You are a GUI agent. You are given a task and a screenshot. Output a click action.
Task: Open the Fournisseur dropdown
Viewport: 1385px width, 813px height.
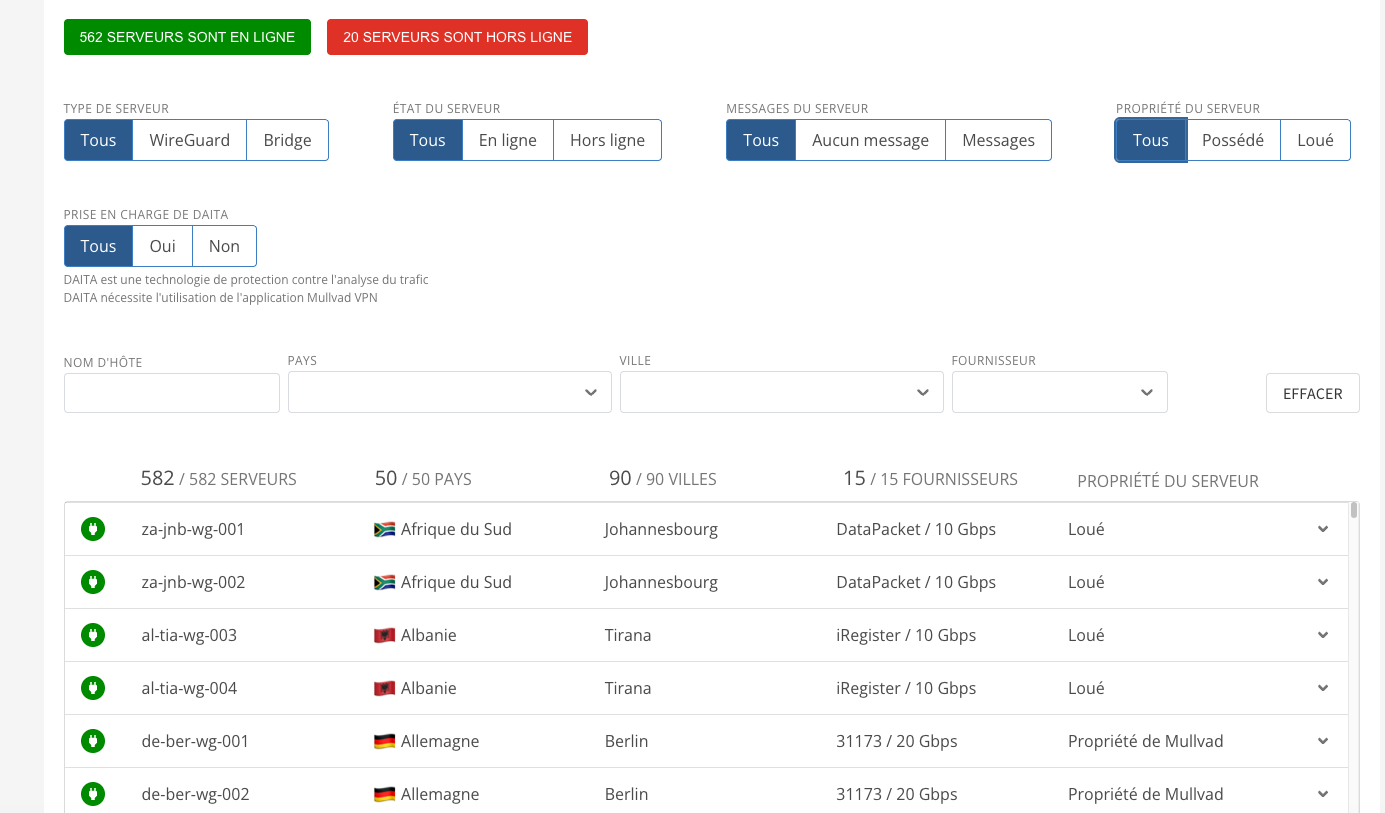(1059, 392)
